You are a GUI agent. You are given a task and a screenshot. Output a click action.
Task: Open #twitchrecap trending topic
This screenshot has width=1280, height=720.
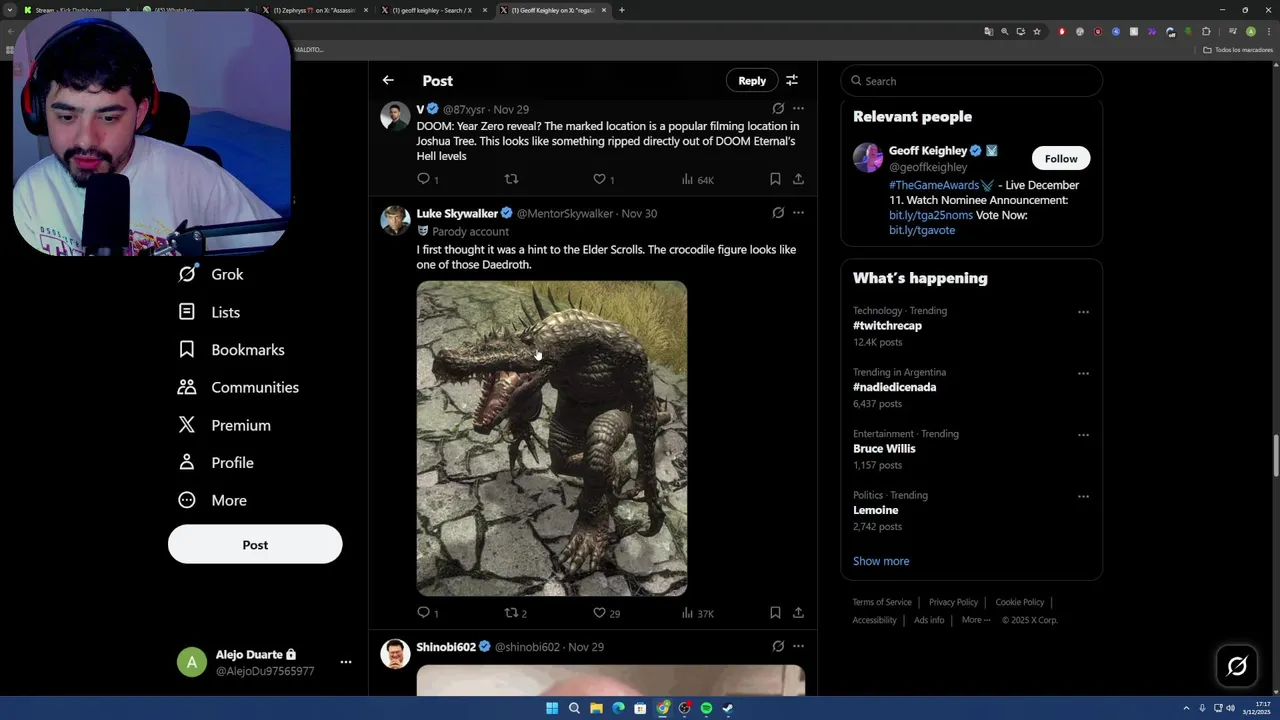click(887, 326)
